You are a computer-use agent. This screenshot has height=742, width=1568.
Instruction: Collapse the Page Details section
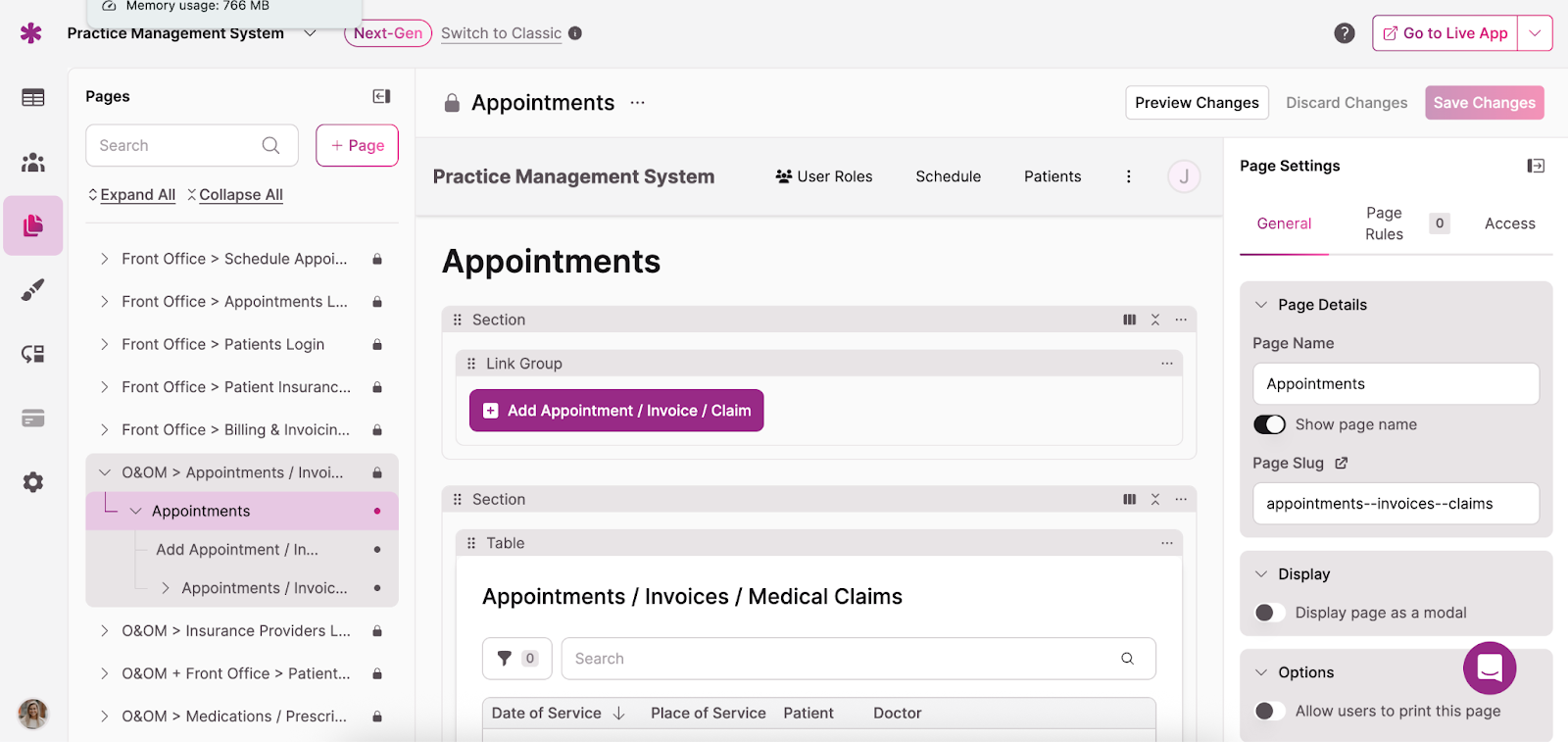[1261, 305]
